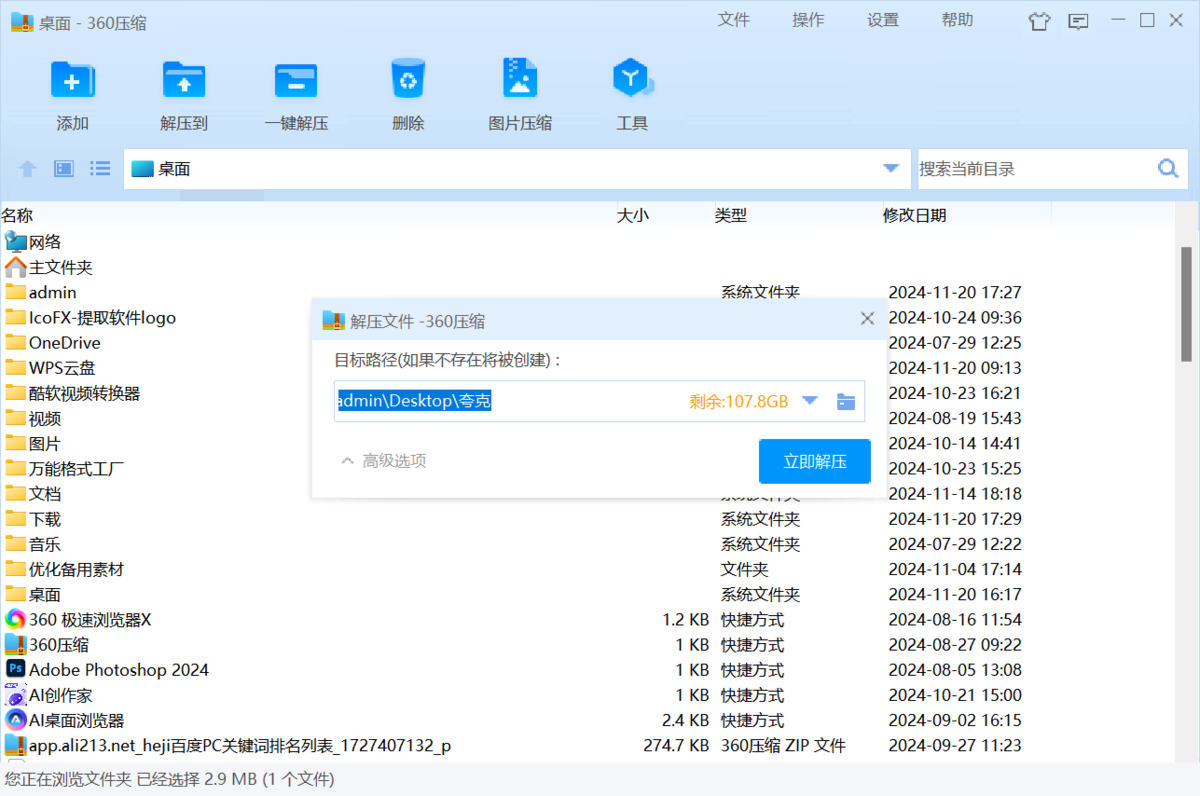Select the IcoFX-提取软件logo folder name
The image size is (1200, 796).
(102, 318)
